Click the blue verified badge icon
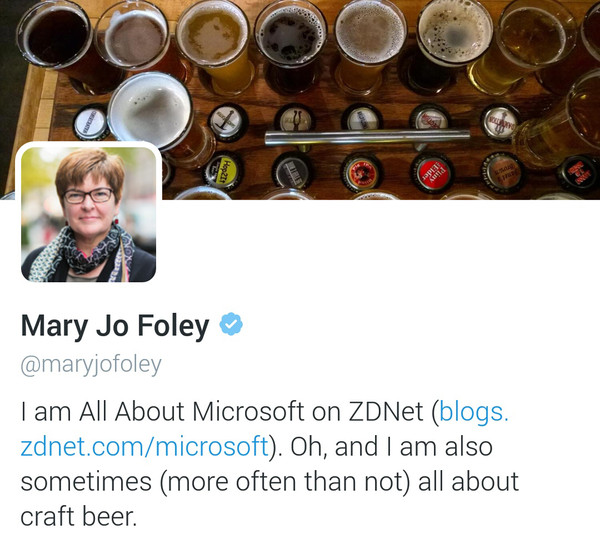Screen dimensions: 600x539 tap(232, 325)
